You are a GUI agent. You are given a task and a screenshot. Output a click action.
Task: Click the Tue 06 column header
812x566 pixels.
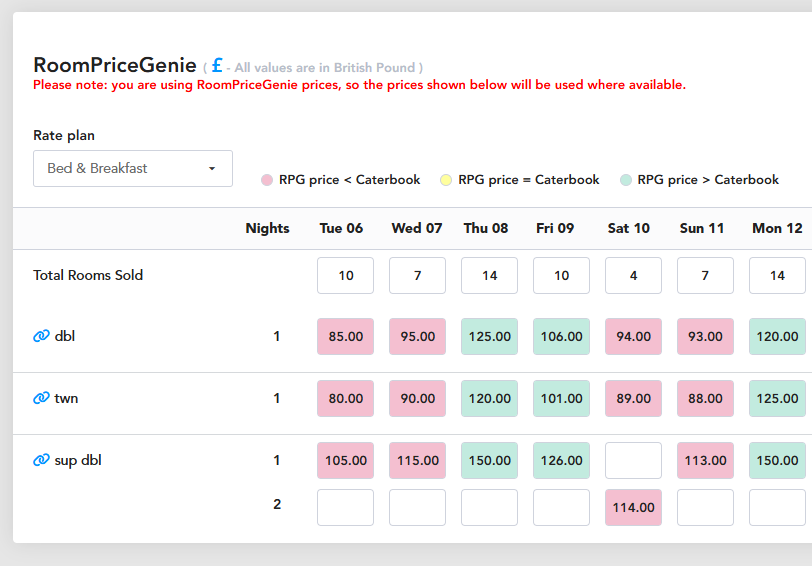tap(341, 228)
